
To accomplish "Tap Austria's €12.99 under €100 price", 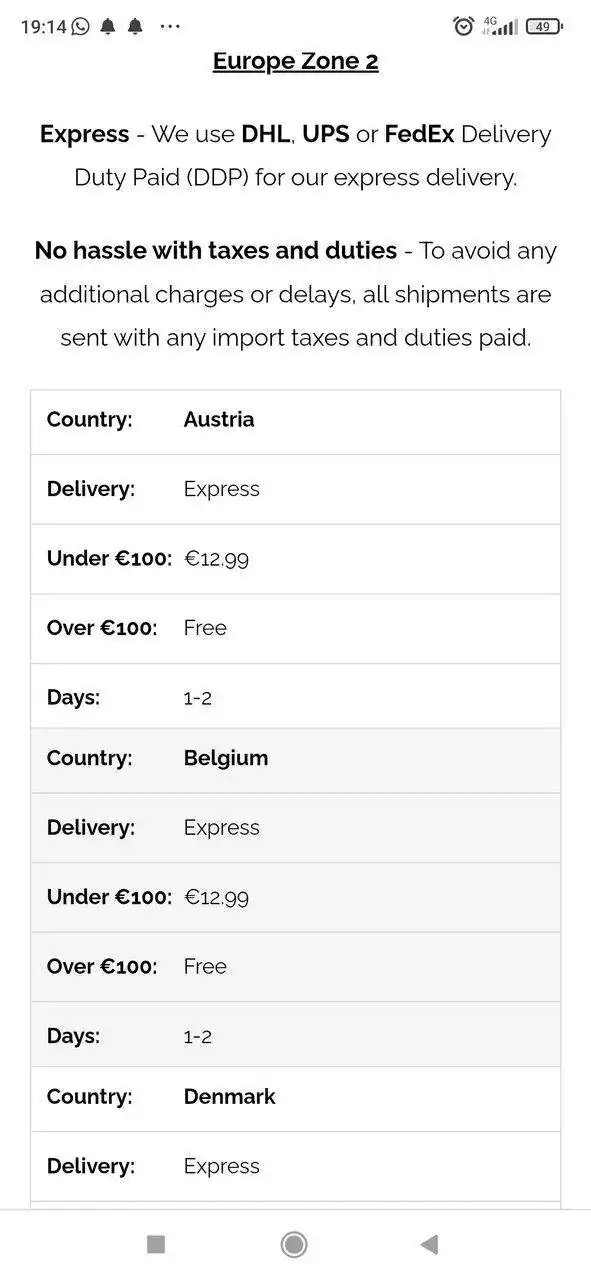I will pyautogui.click(x=216, y=559).
